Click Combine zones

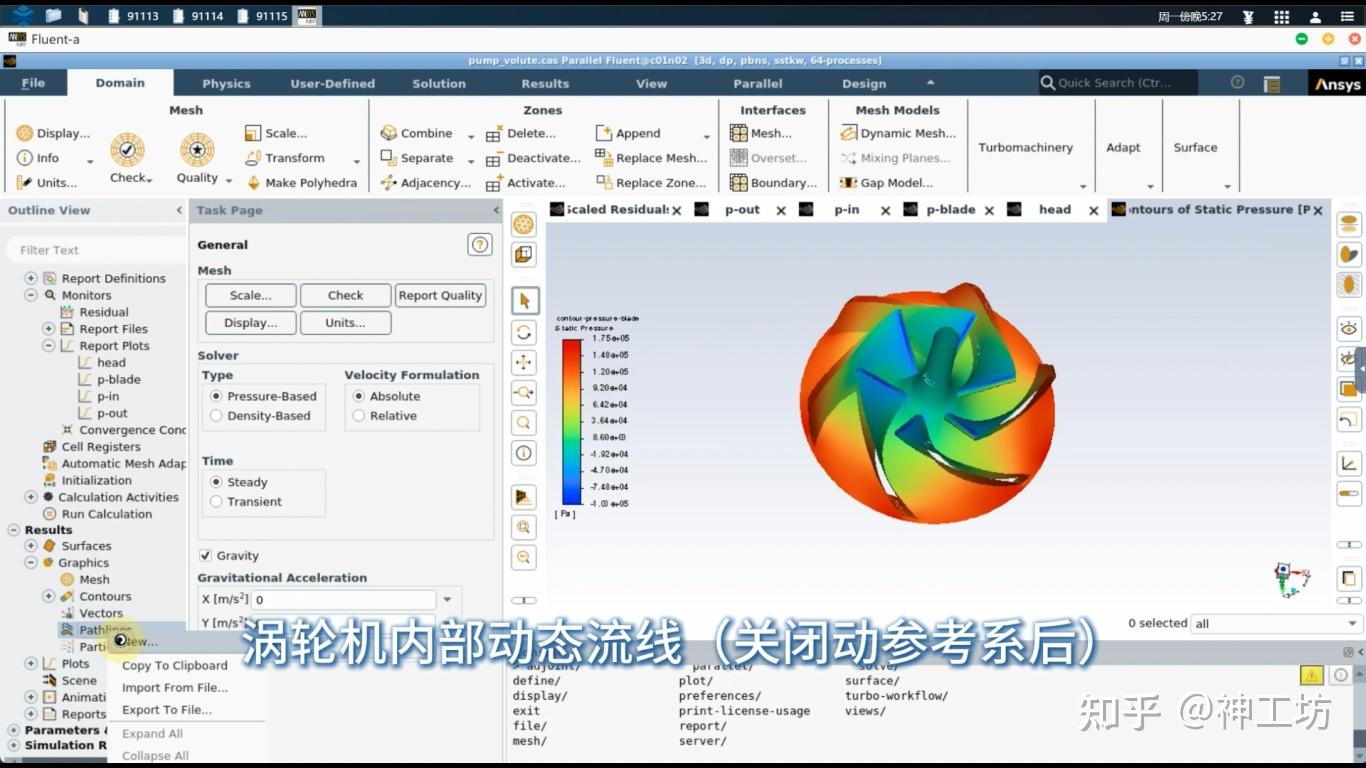click(x=416, y=133)
